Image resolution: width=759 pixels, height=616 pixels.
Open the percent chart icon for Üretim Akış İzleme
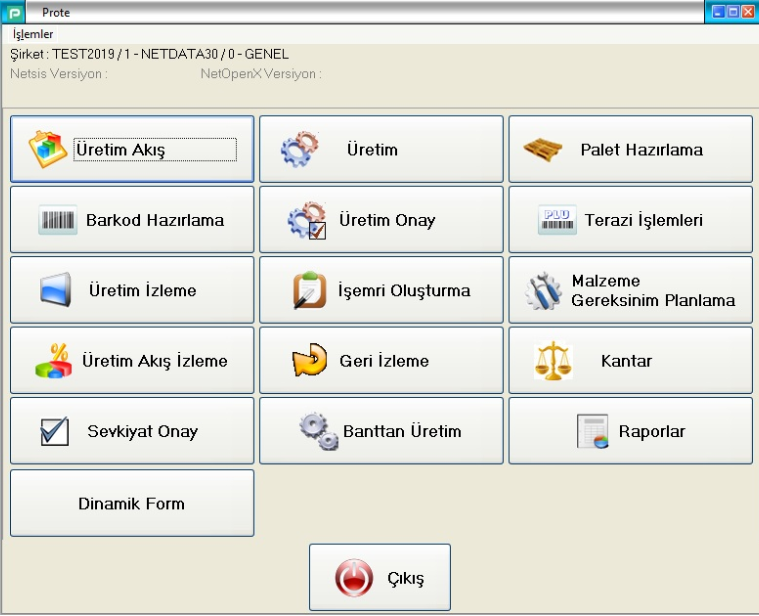pyautogui.click(x=53, y=361)
